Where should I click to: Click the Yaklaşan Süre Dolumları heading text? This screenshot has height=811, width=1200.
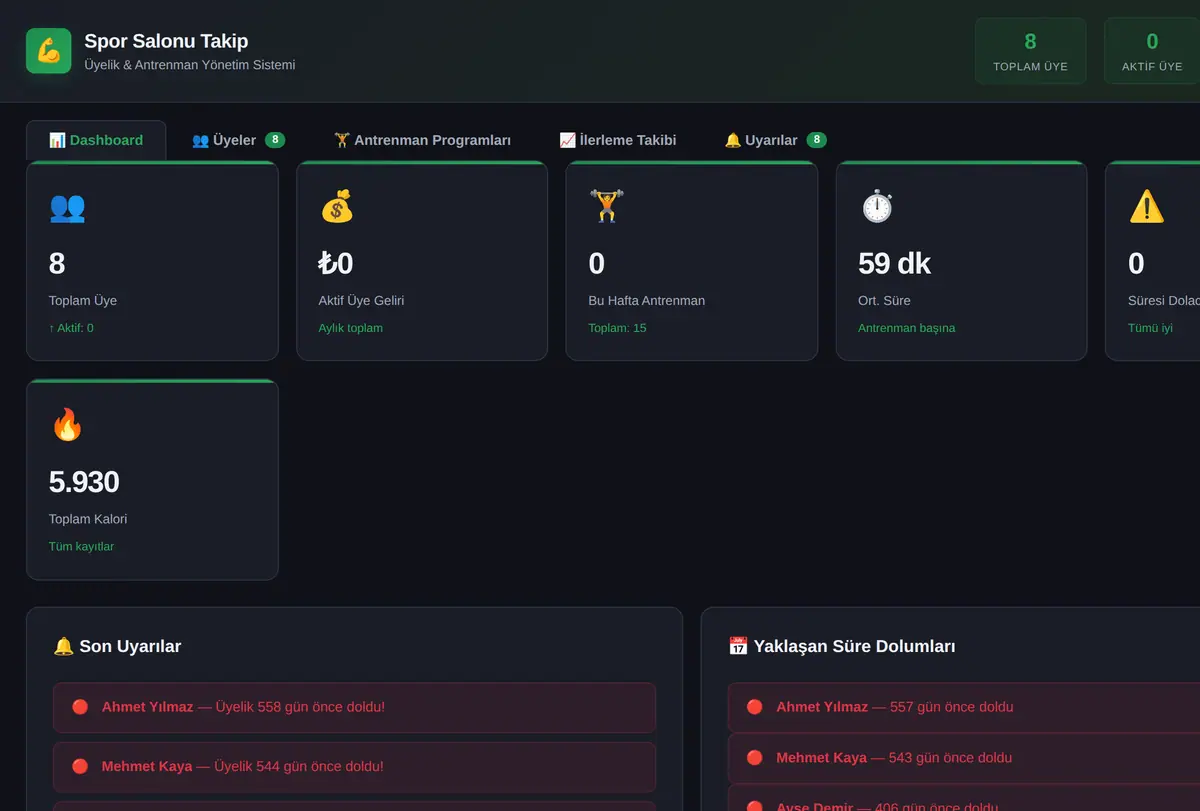click(854, 646)
